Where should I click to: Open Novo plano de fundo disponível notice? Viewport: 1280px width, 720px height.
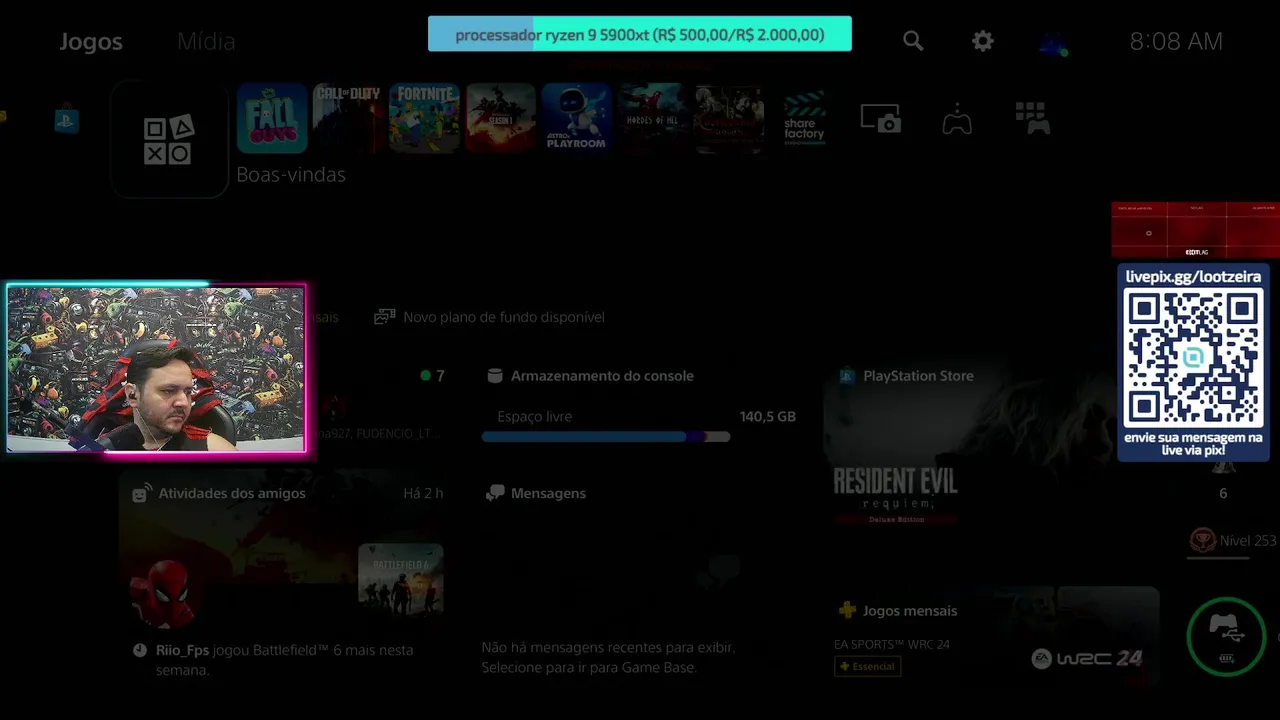pos(489,317)
